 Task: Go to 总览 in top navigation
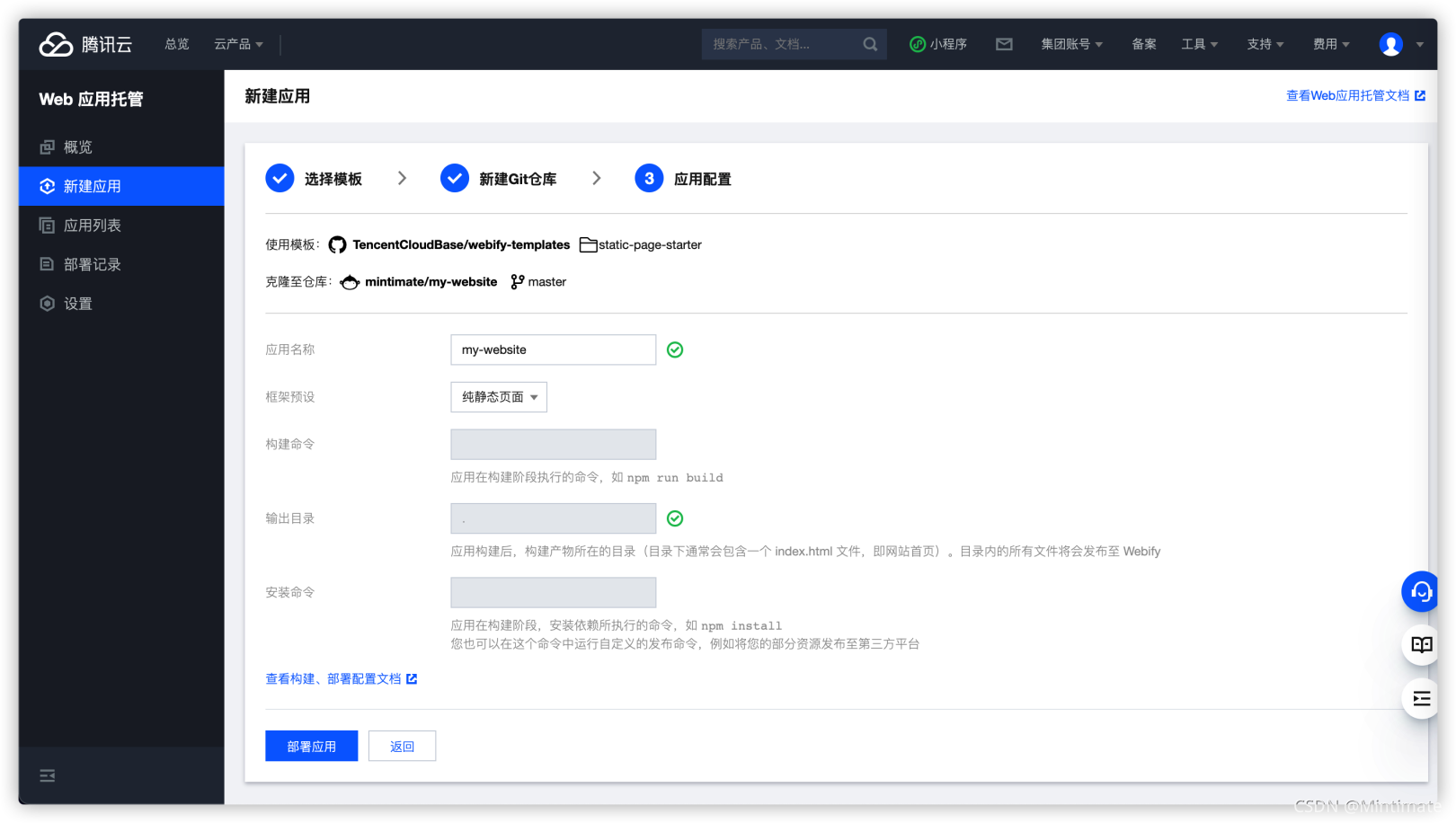click(177, 44)
